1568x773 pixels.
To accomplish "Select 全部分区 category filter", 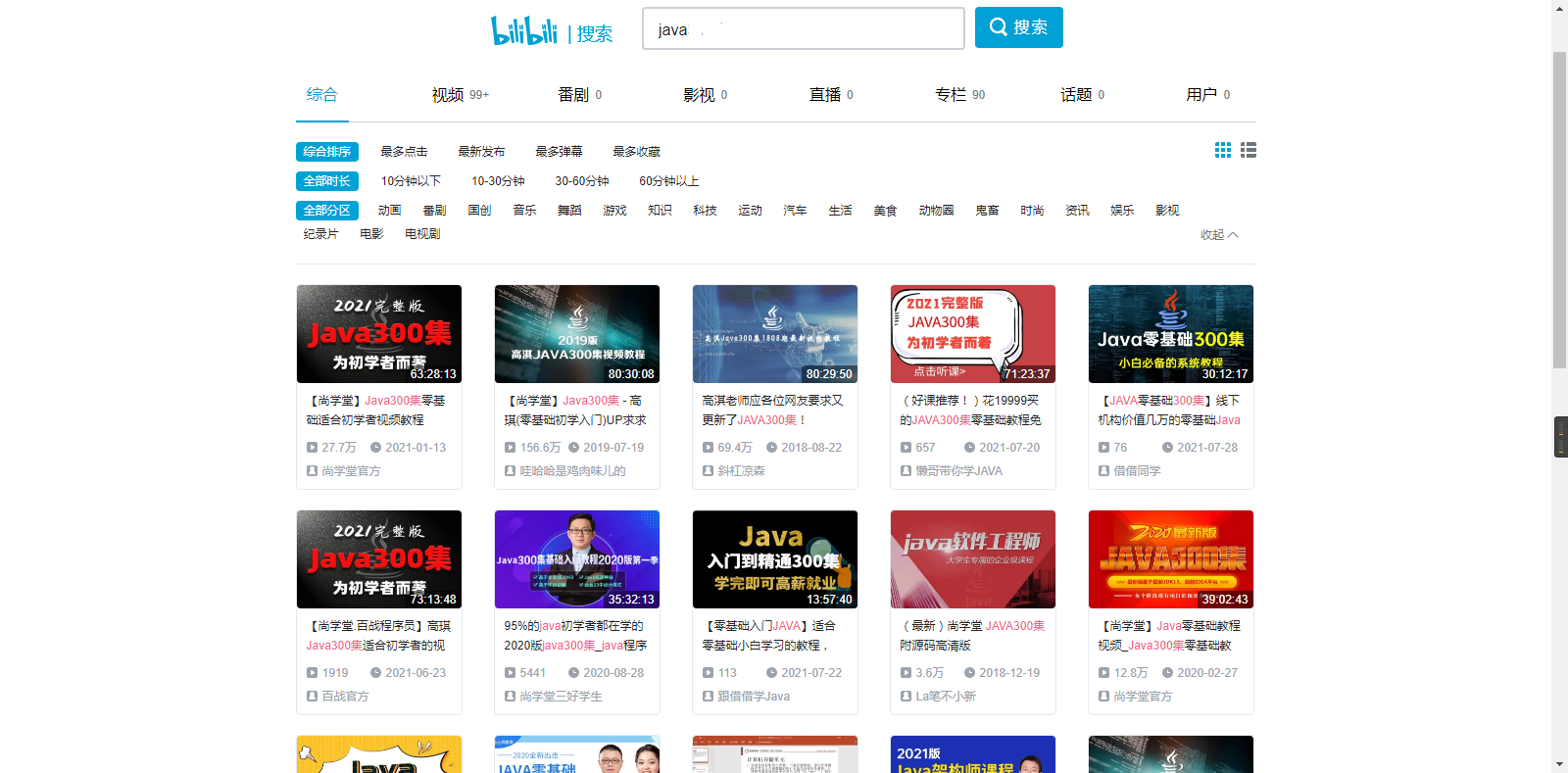I will click(327, 211).
